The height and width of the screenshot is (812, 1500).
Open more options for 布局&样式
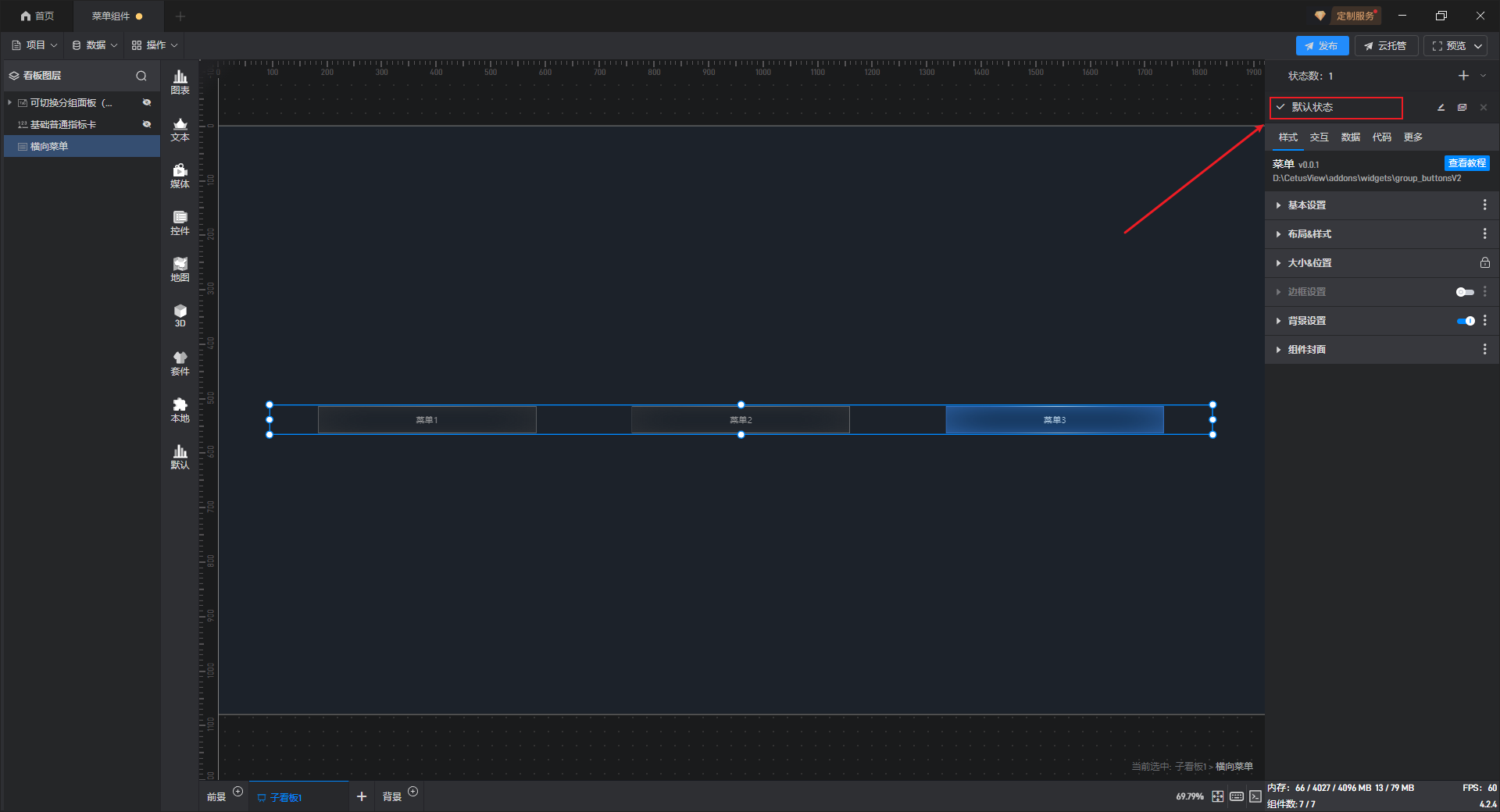(1485, 234)
